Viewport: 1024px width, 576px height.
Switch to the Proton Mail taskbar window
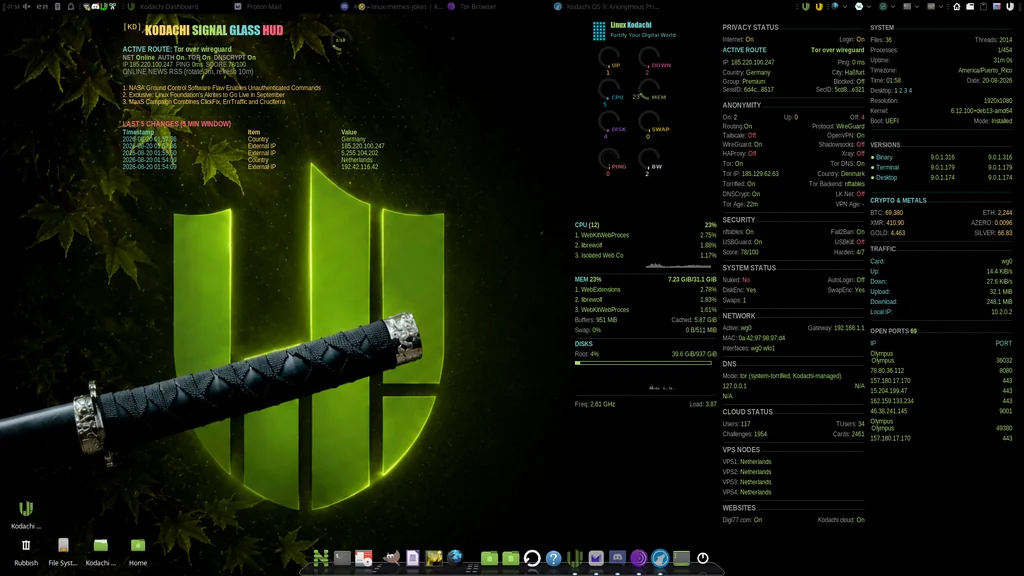pos(257,7)
